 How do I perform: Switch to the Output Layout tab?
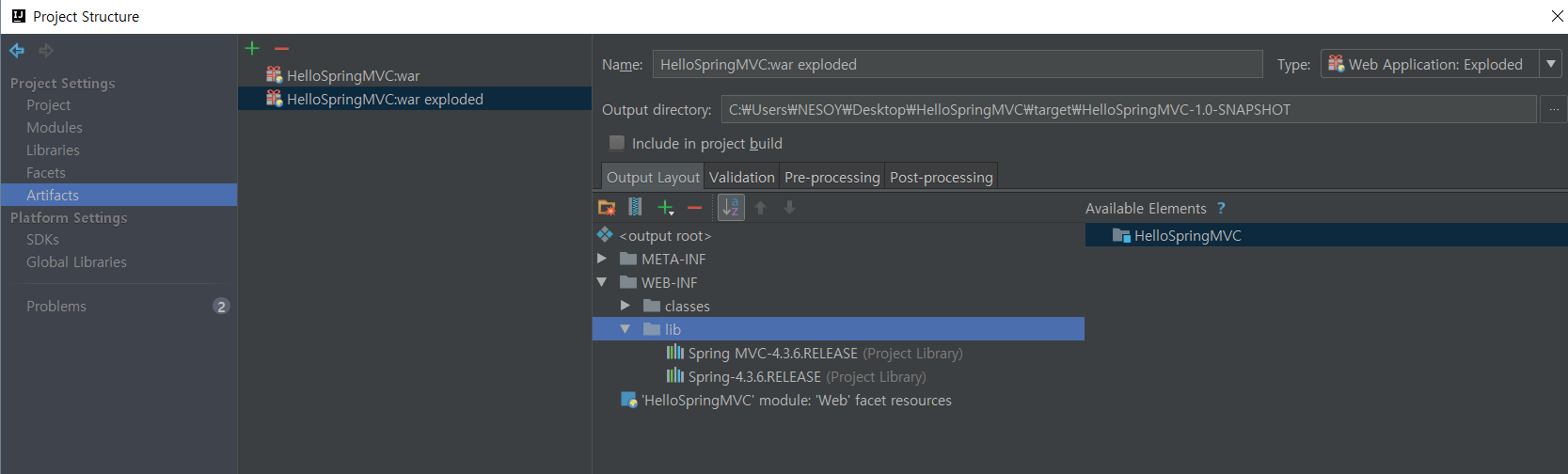click(653, 177)
